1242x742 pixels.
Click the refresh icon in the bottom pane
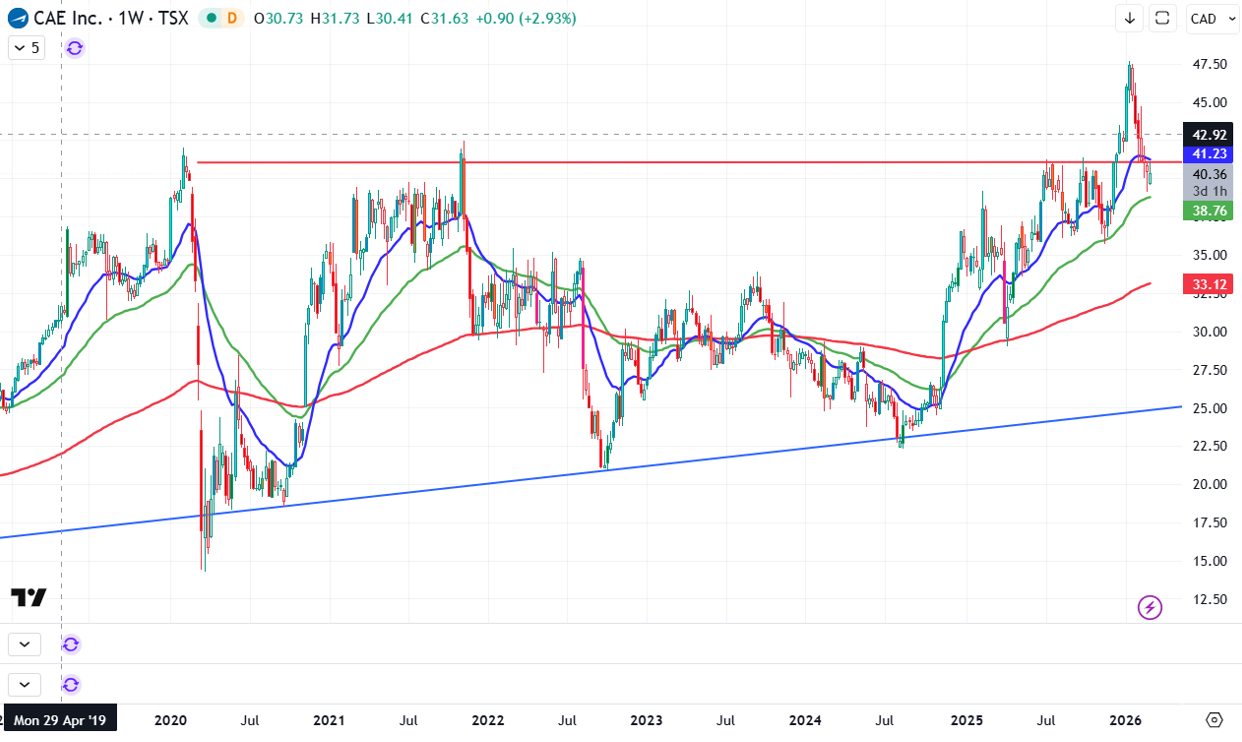coord(71,685)
